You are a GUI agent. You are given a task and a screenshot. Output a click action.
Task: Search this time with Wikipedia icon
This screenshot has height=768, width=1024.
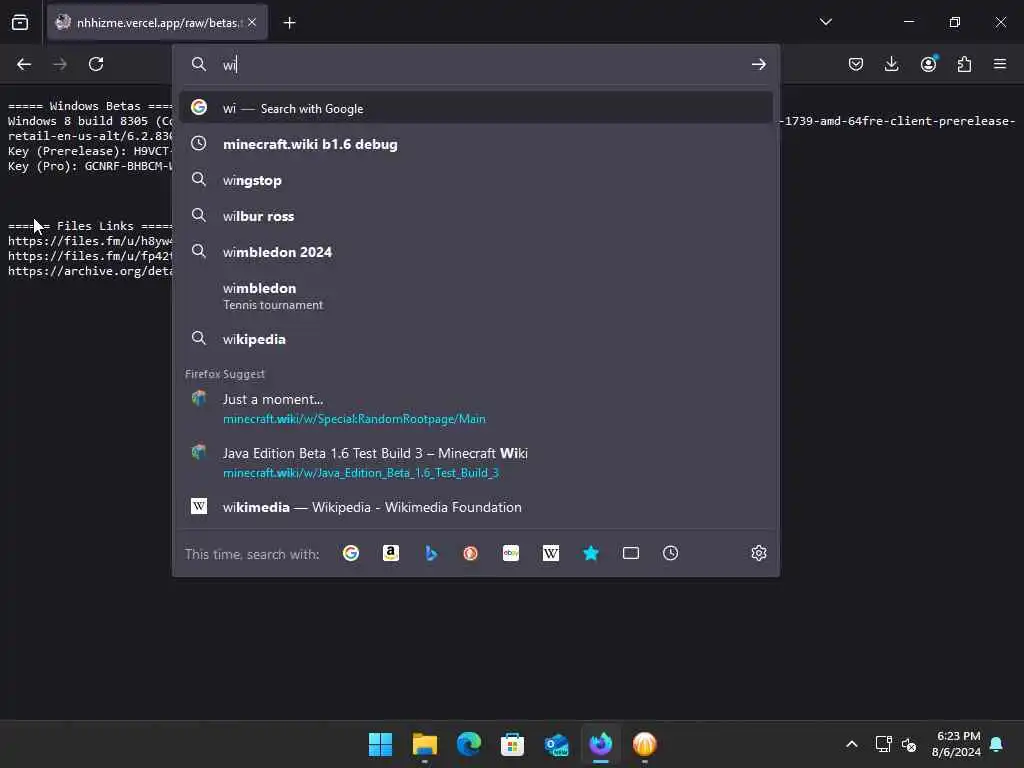pyautogui.click(x=551, y=553)
